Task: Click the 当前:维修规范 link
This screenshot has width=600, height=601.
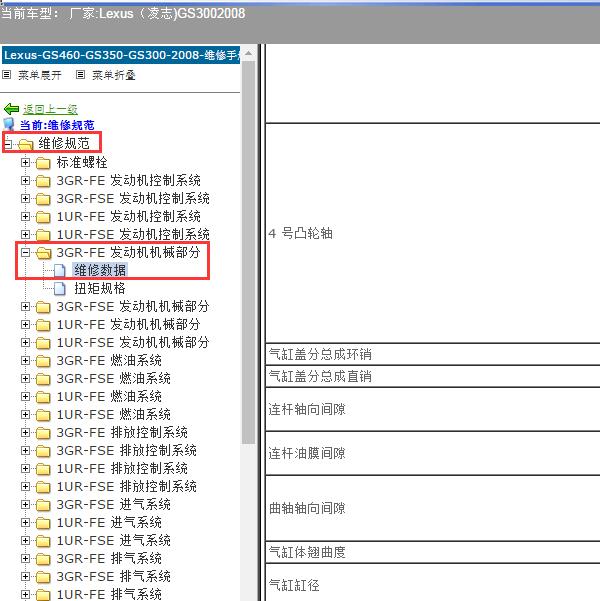Action: pyautogui.click(x=57, y=125)
